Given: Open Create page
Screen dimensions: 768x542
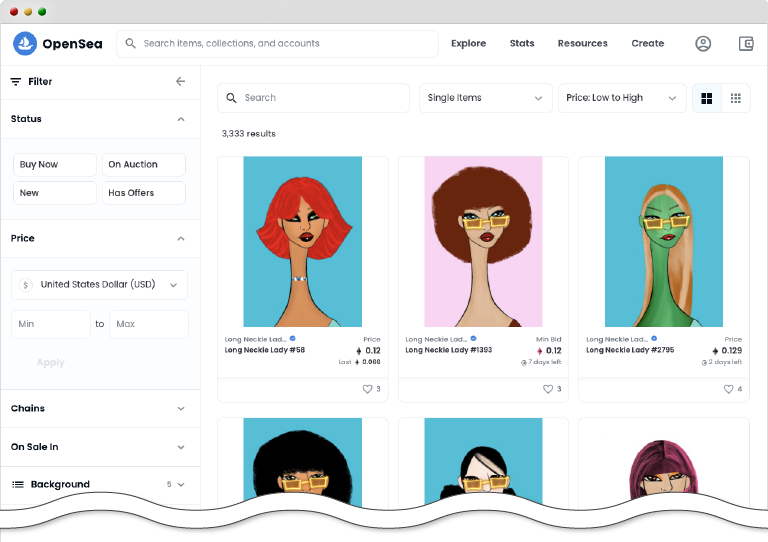Looking at the screenshot, I should (x=648, y=43).
